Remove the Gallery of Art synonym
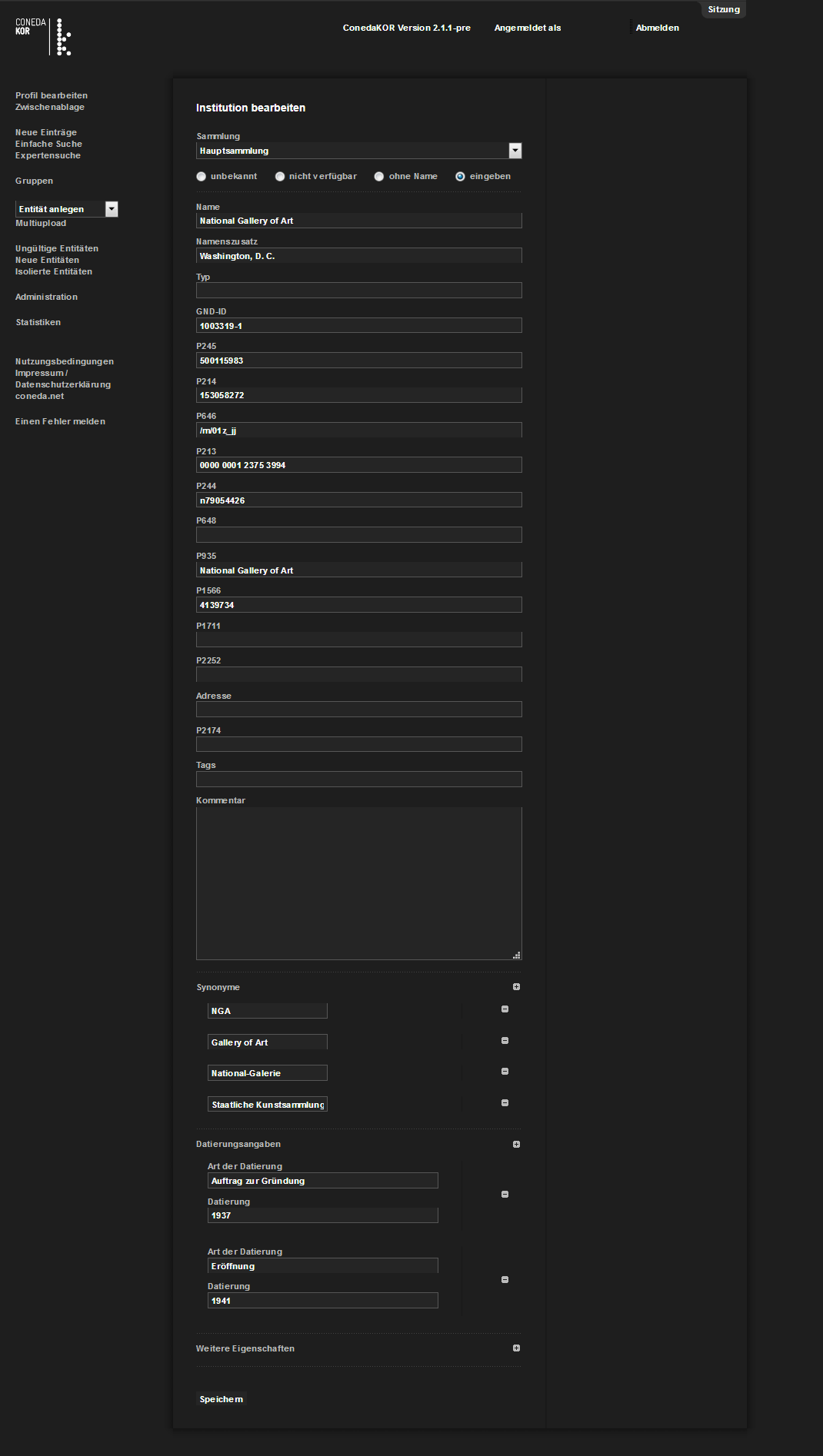Screen dimensions: 823x1456 505,1041
